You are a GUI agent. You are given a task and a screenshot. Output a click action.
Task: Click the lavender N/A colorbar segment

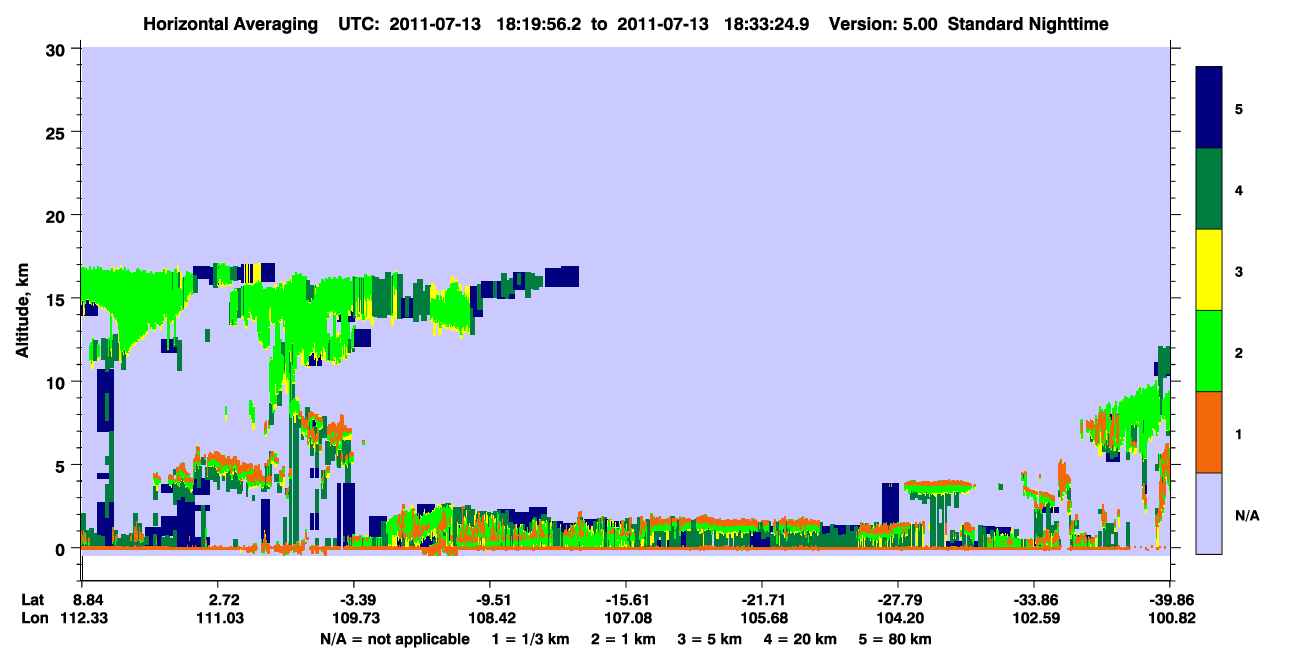tap(1209, 513)
